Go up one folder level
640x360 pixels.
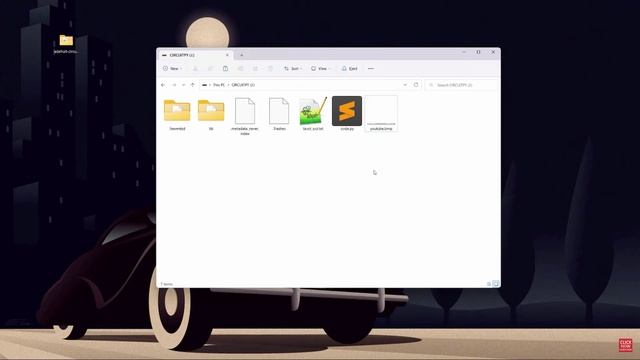(193, 85)
